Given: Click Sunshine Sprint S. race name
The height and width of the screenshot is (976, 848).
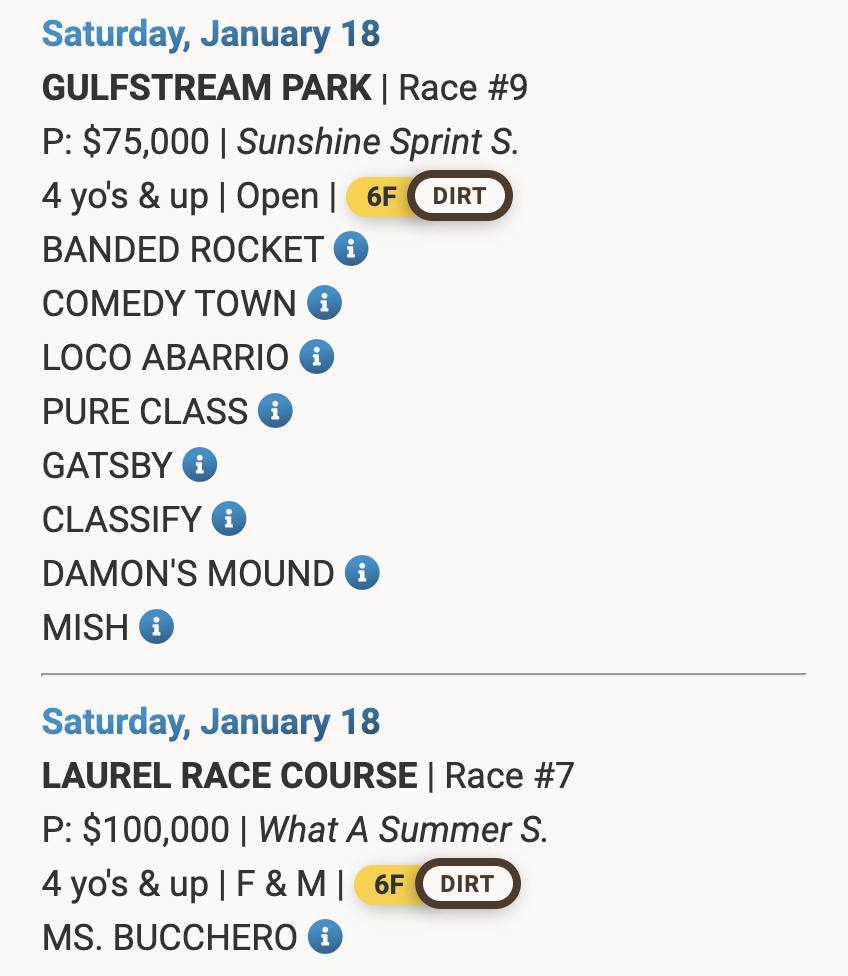Looking at the screenshot, I should 378,142.
